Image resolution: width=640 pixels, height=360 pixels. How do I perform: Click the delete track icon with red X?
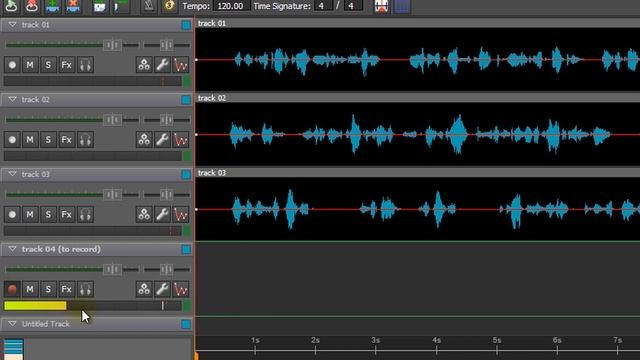coord(73,6)
